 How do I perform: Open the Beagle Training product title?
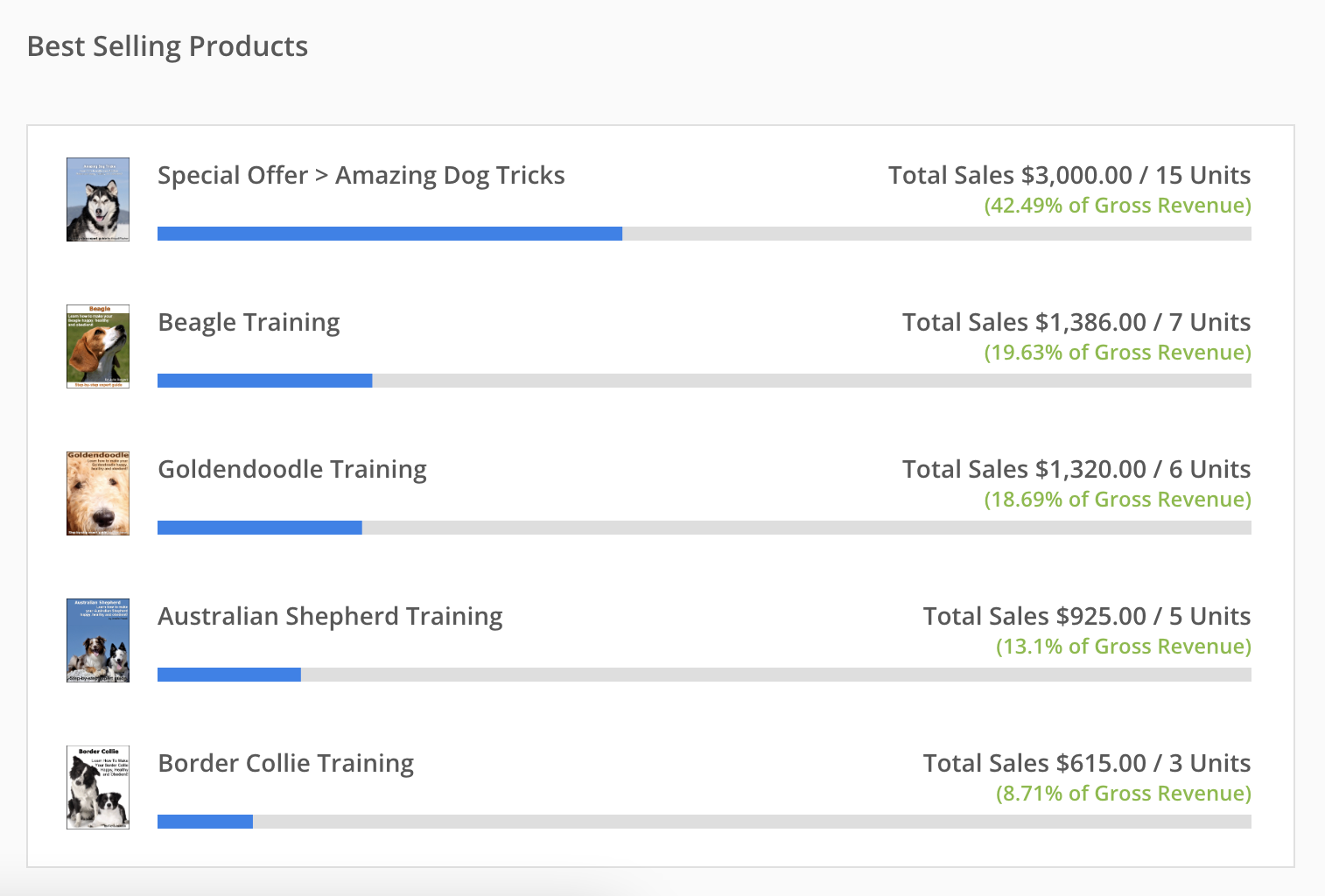[x=249, y=323]
